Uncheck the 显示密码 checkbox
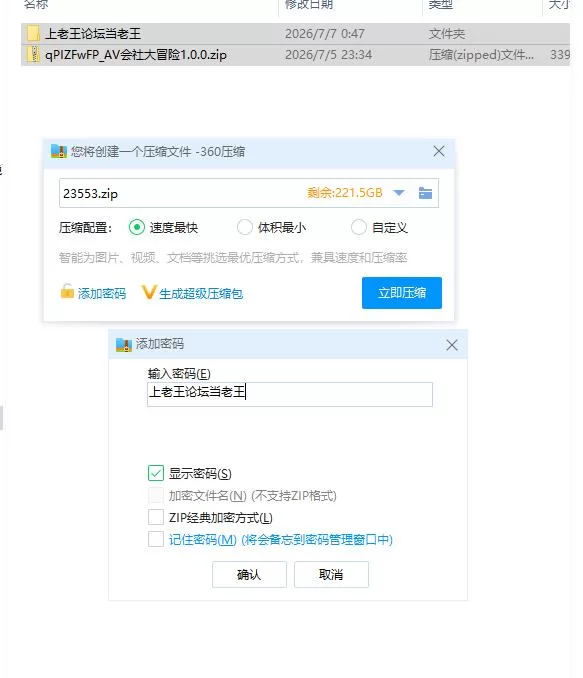583x678 pixels. (x=156, y=473)
